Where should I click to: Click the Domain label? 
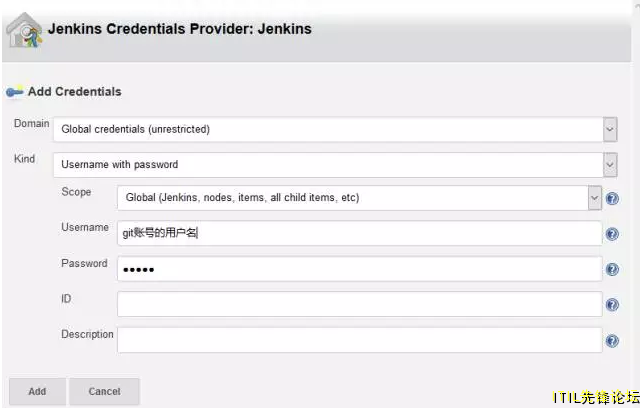[x=31, y=123]
